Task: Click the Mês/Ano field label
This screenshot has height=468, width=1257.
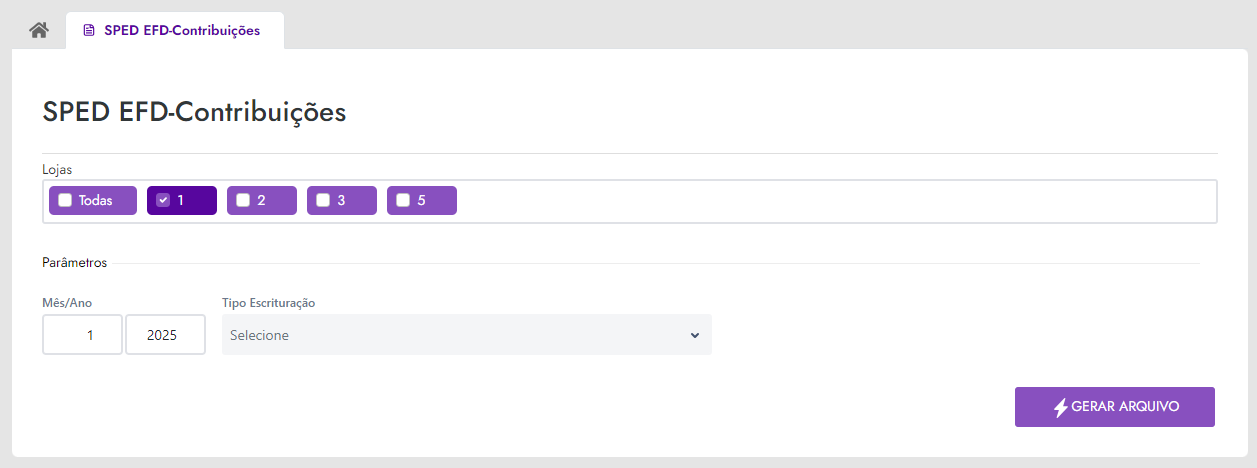Action: 67,302
